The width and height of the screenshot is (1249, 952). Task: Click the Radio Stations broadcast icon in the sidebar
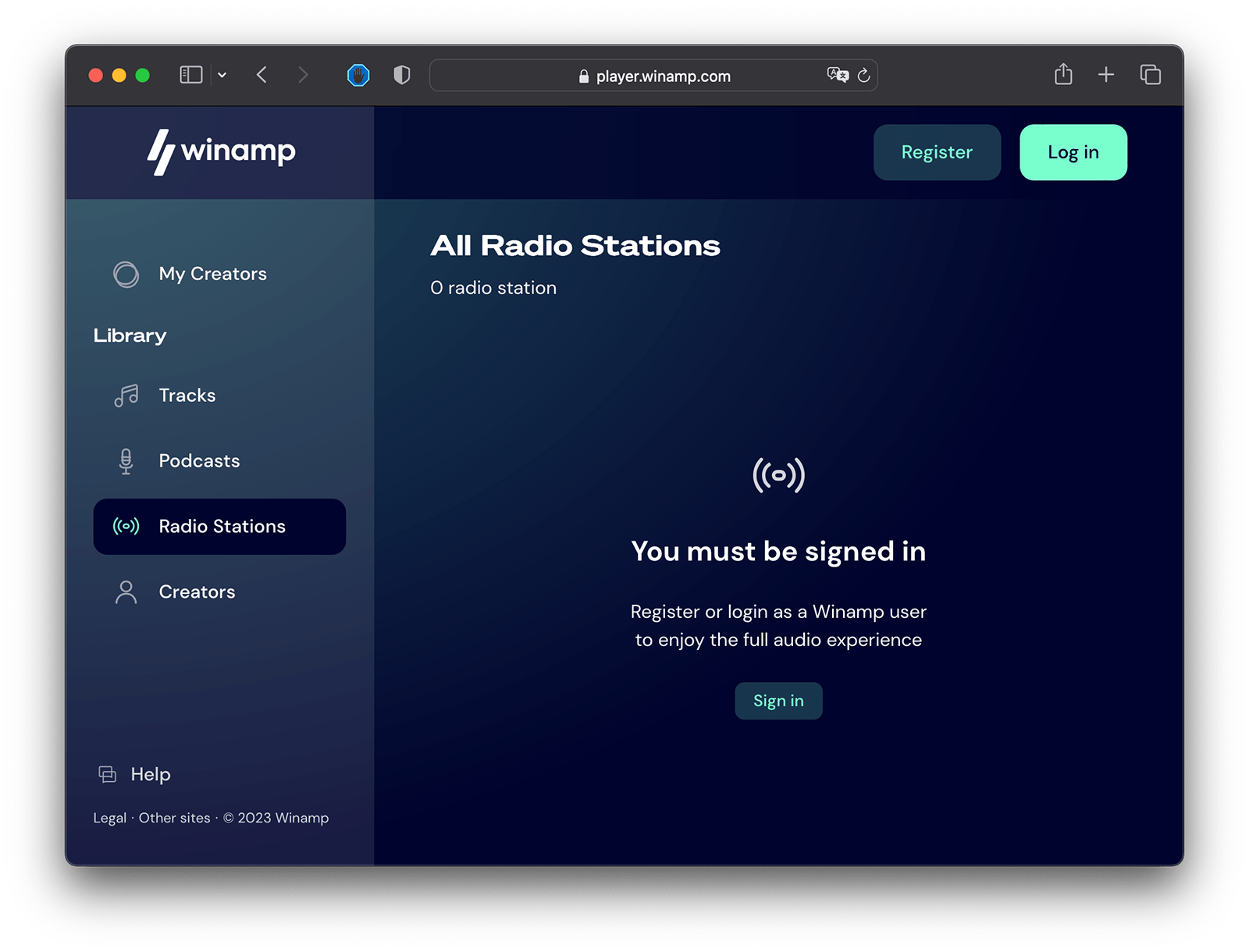coord(126,526)
